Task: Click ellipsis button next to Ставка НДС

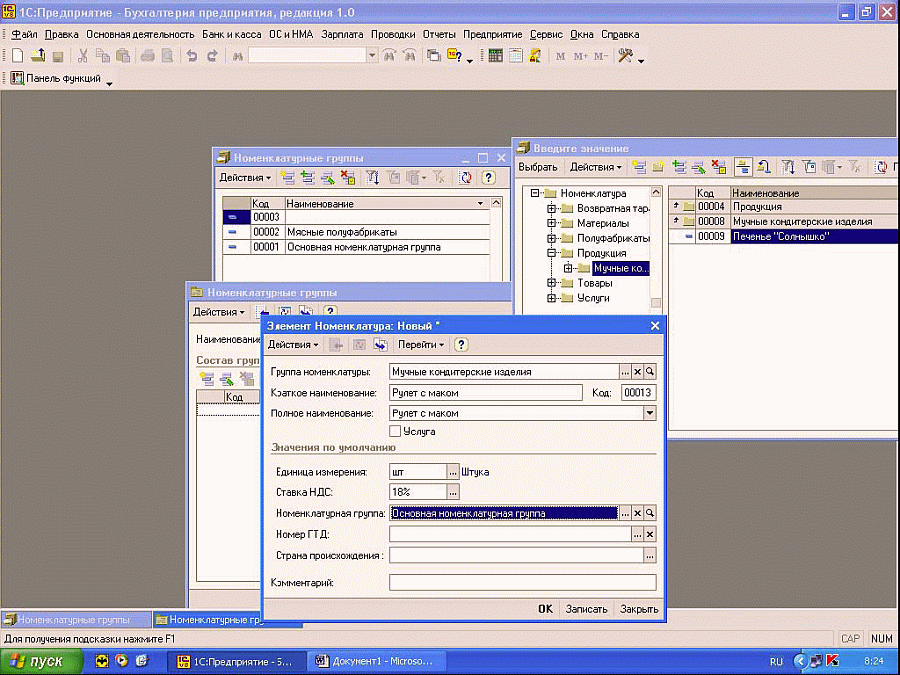Action: (453, 492)
